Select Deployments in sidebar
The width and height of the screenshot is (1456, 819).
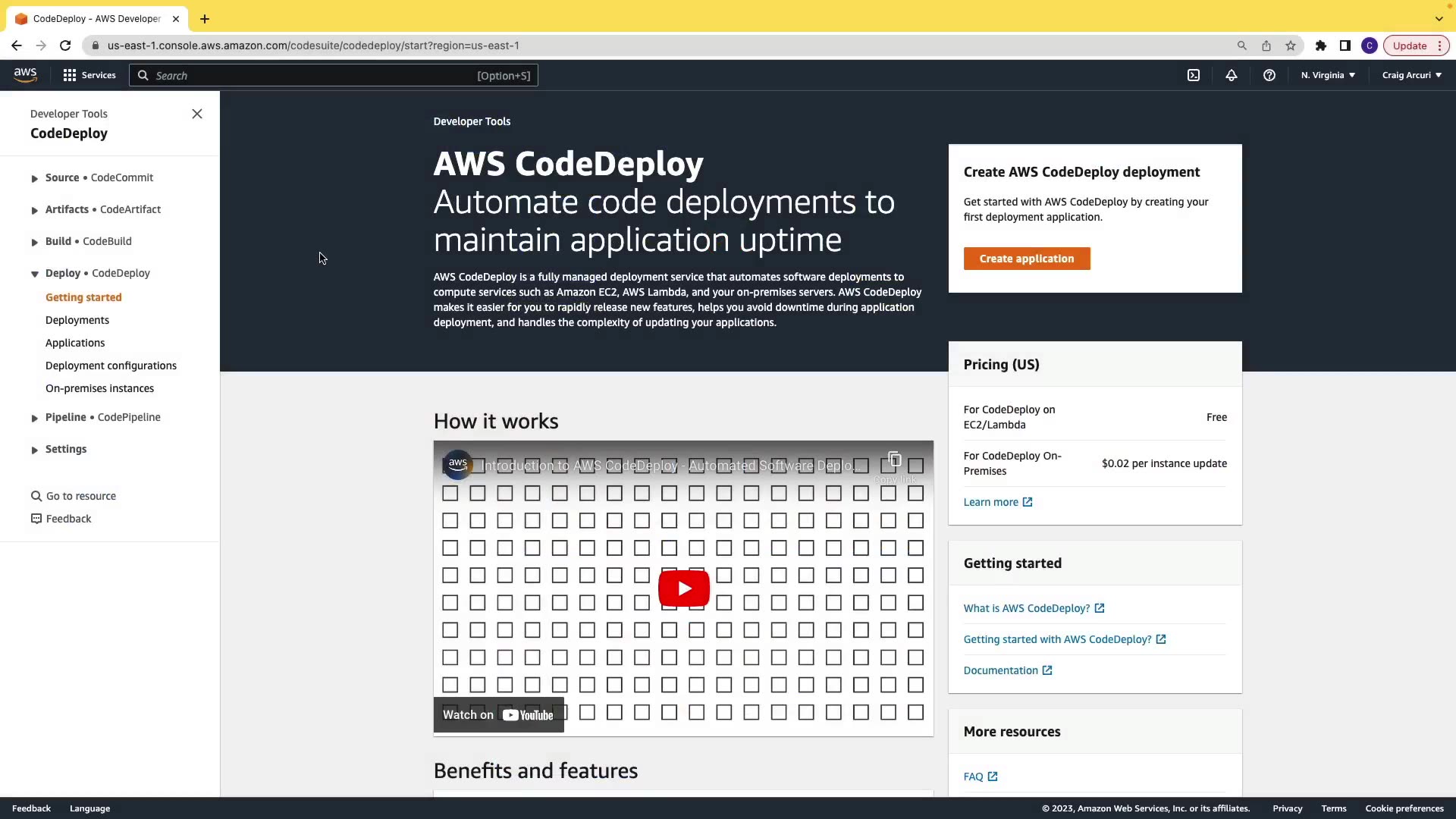[x=77, y=320]
